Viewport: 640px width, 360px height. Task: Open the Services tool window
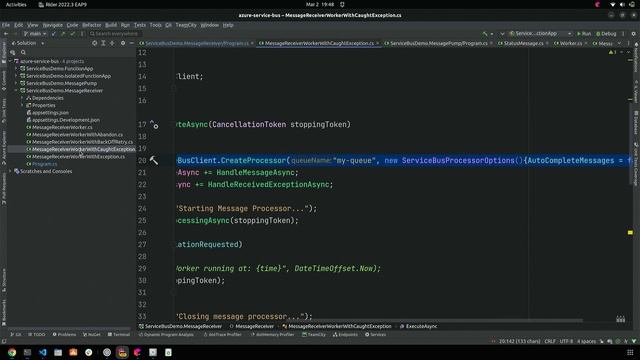coord(375,335)
